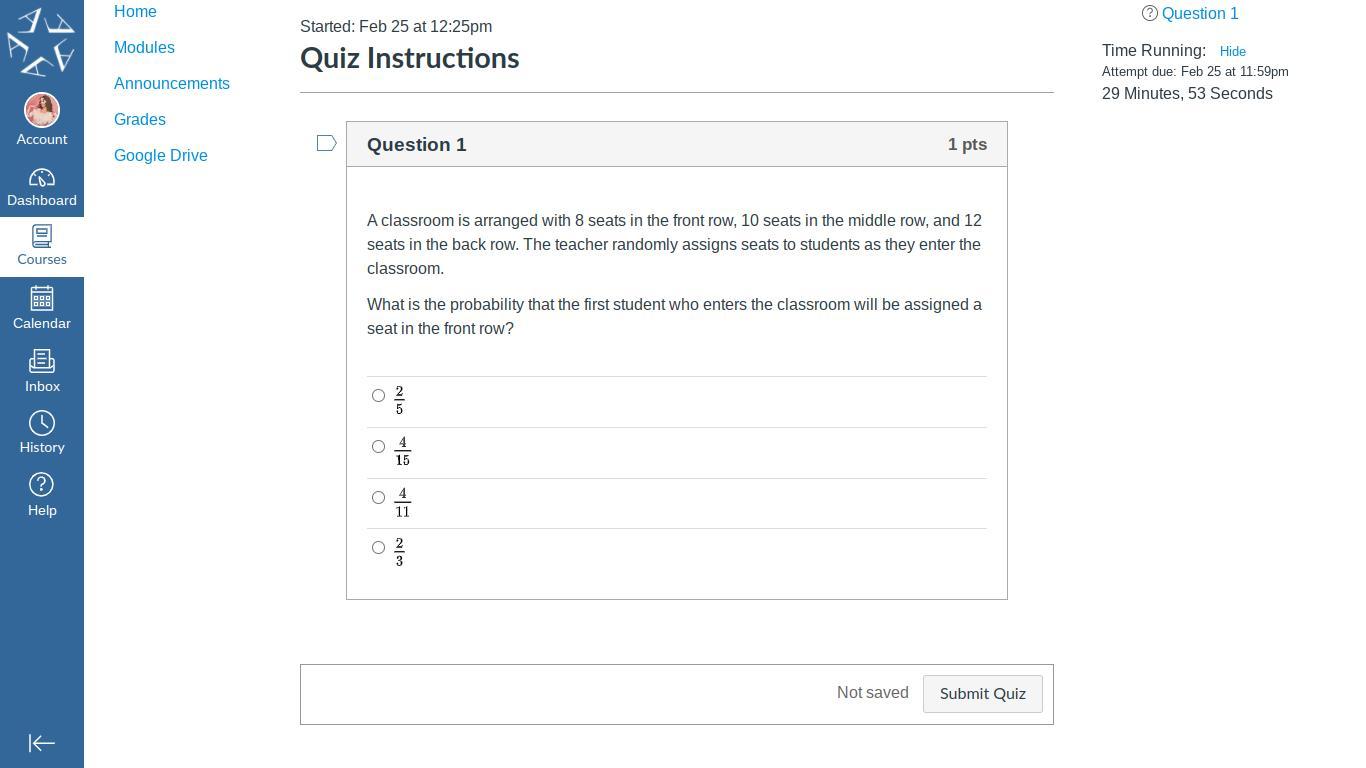Open the Calendar icon
This screenshot has width=1366, height=768.
click(x=42, y=299)
